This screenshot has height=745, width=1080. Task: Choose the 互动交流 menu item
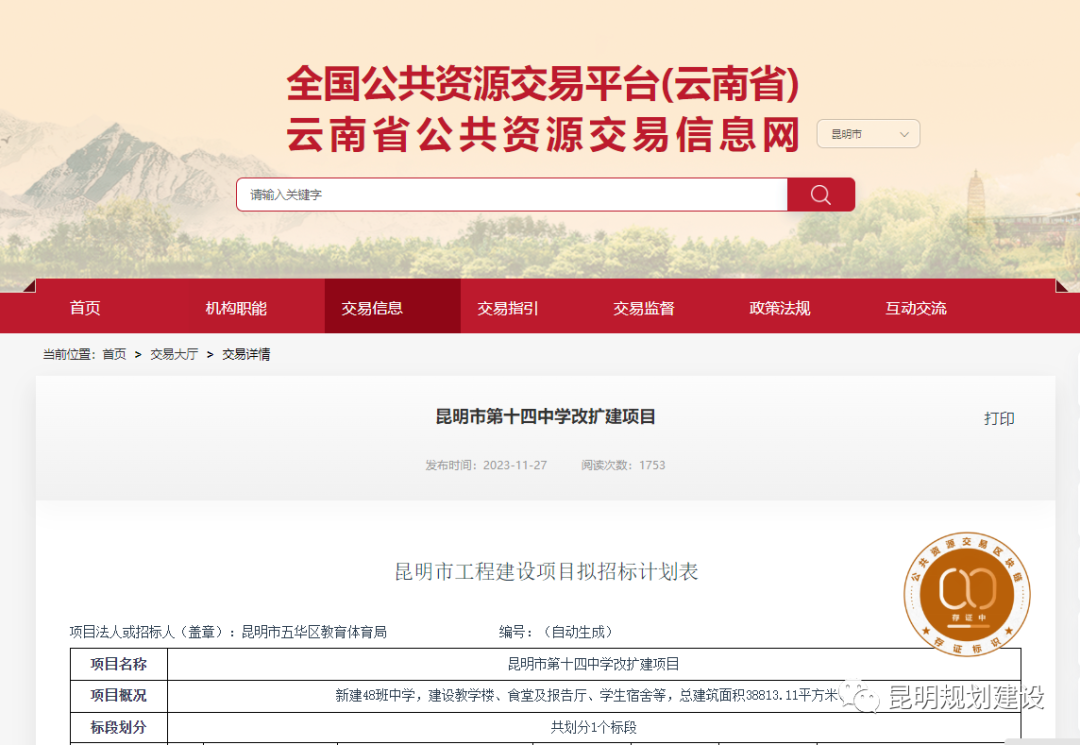pyautogui.click(x=915, y=308)
